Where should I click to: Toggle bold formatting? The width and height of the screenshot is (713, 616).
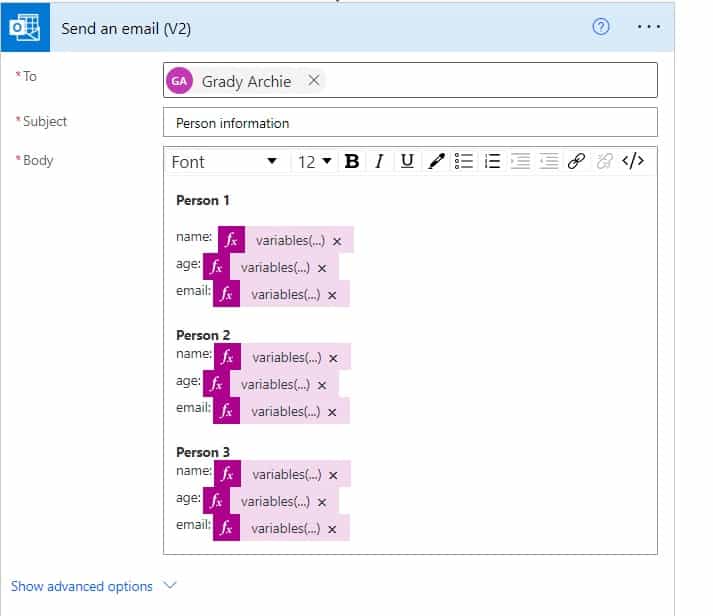click(x=352, y=161)
